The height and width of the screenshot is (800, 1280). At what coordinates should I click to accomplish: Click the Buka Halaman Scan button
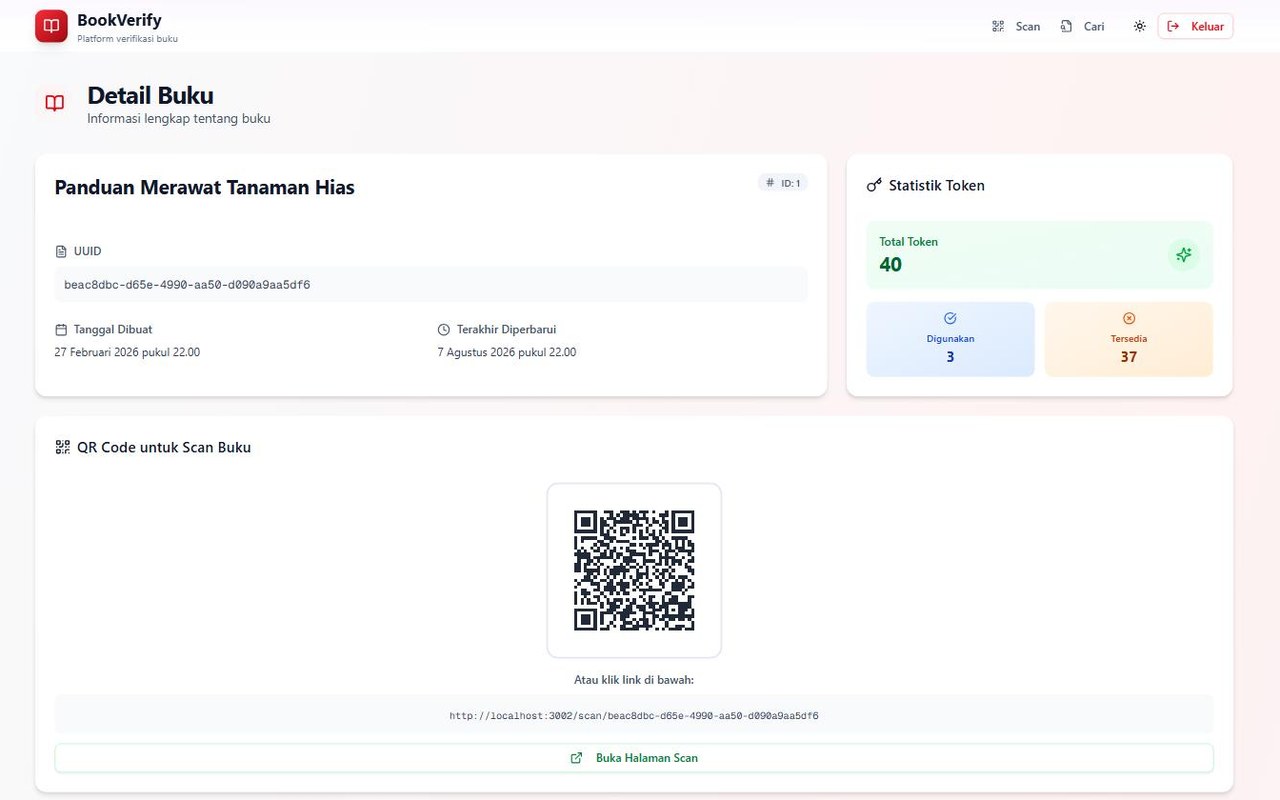point(634,758)
